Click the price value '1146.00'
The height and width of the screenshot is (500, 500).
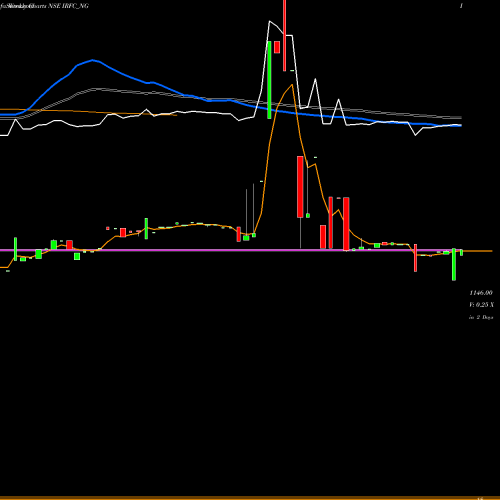pyautogui.click(x=481, y=293)
